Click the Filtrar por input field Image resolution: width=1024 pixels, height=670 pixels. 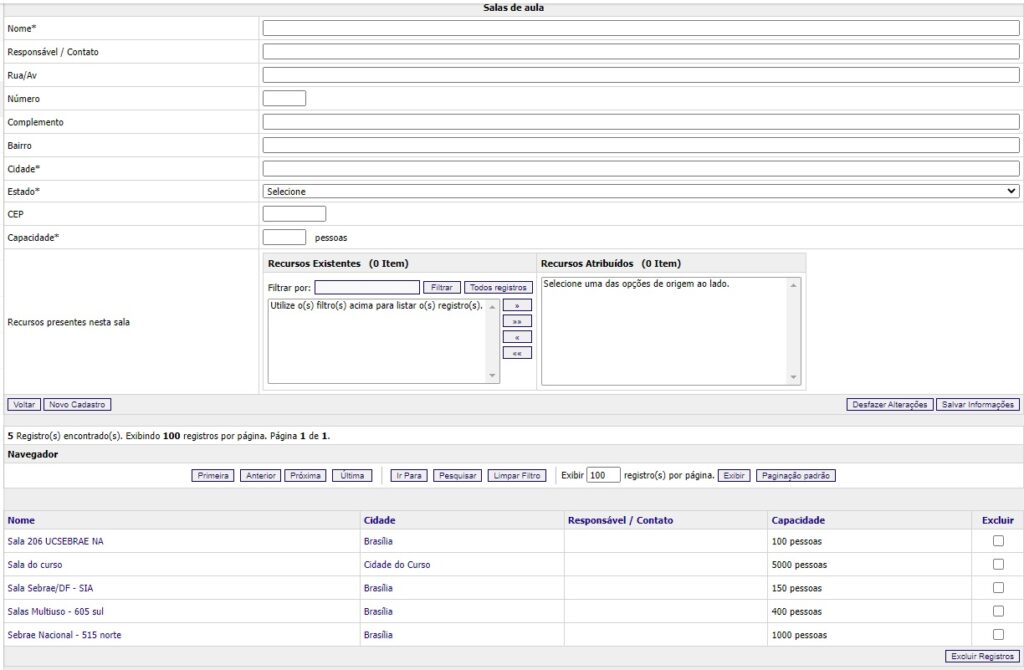coord(366,287)
